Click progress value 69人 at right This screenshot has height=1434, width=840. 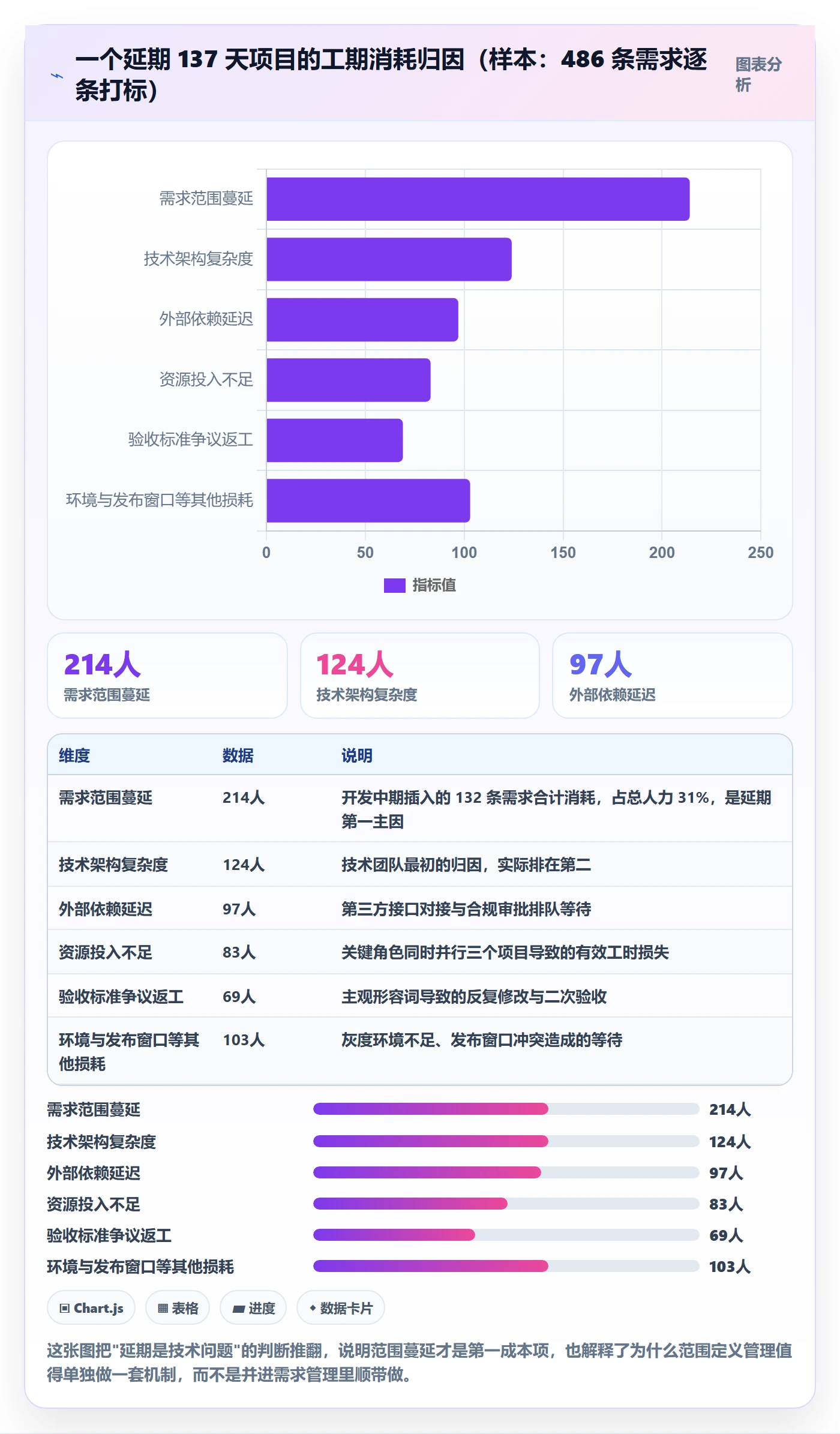point(726,1235)
